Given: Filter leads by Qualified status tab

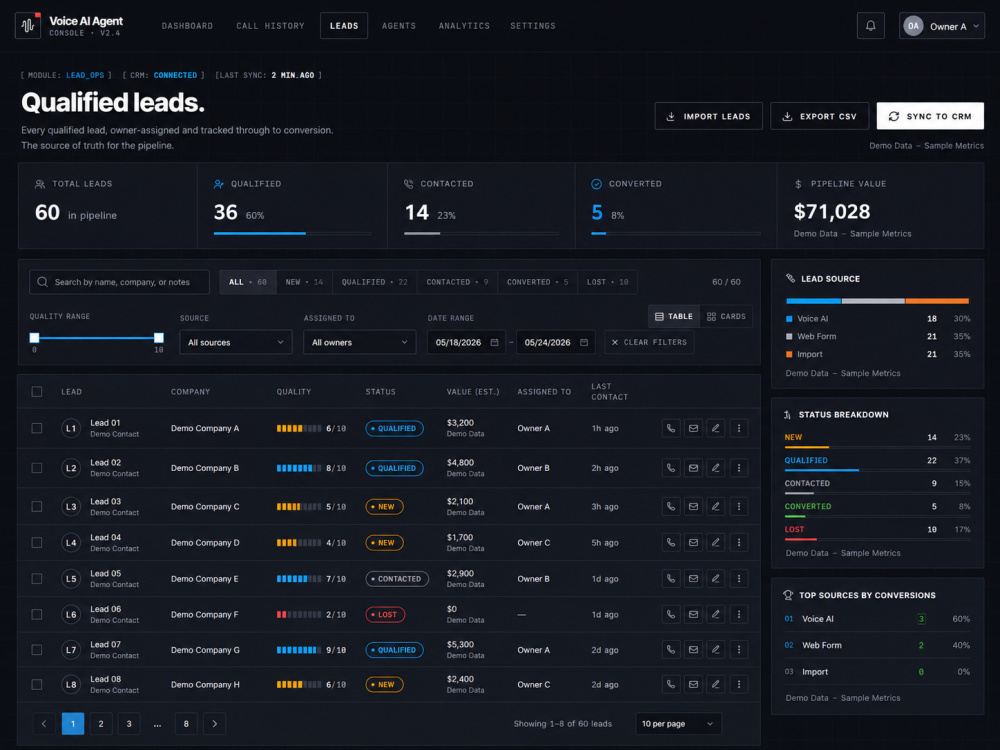Looking at the screenshot, I should tap(374, 282).
